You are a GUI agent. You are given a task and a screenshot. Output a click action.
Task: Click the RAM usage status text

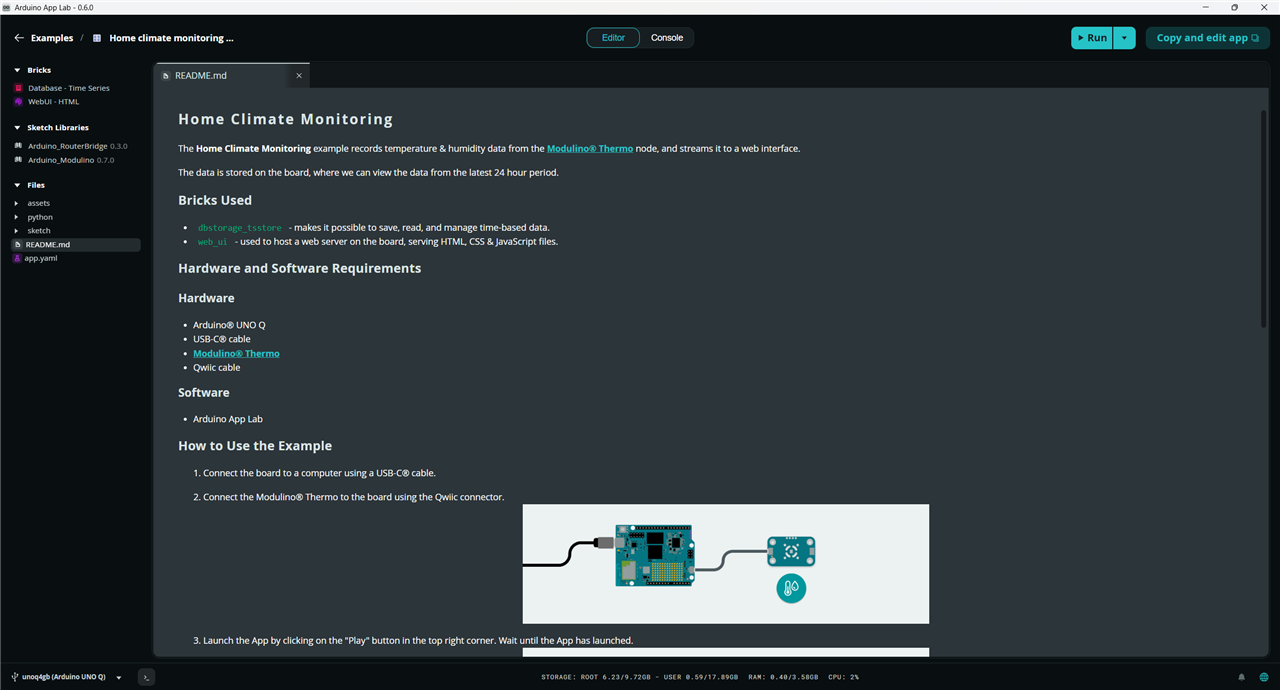tap(783, 677)
